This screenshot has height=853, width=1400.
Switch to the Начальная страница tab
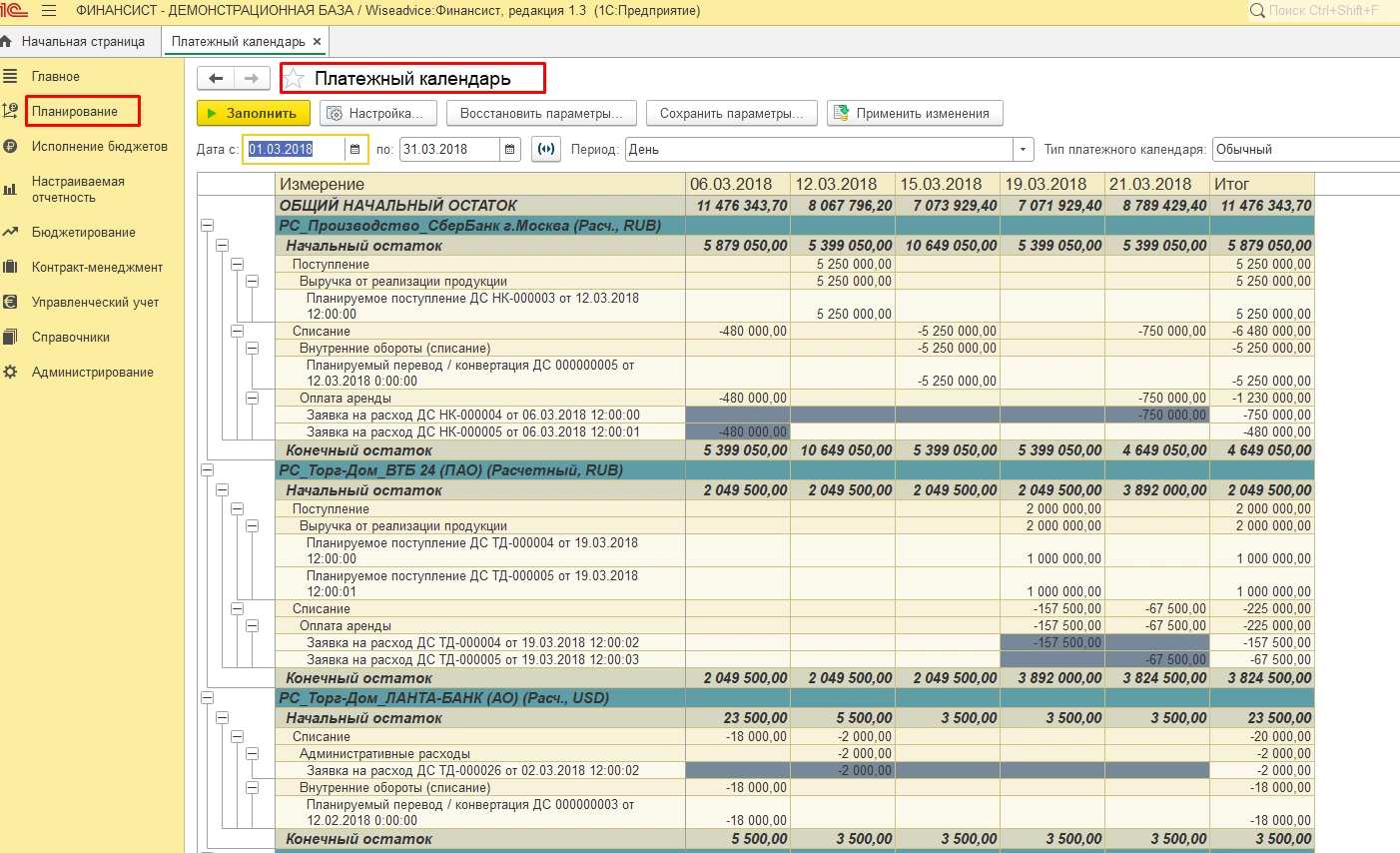[x=83, y=42]
